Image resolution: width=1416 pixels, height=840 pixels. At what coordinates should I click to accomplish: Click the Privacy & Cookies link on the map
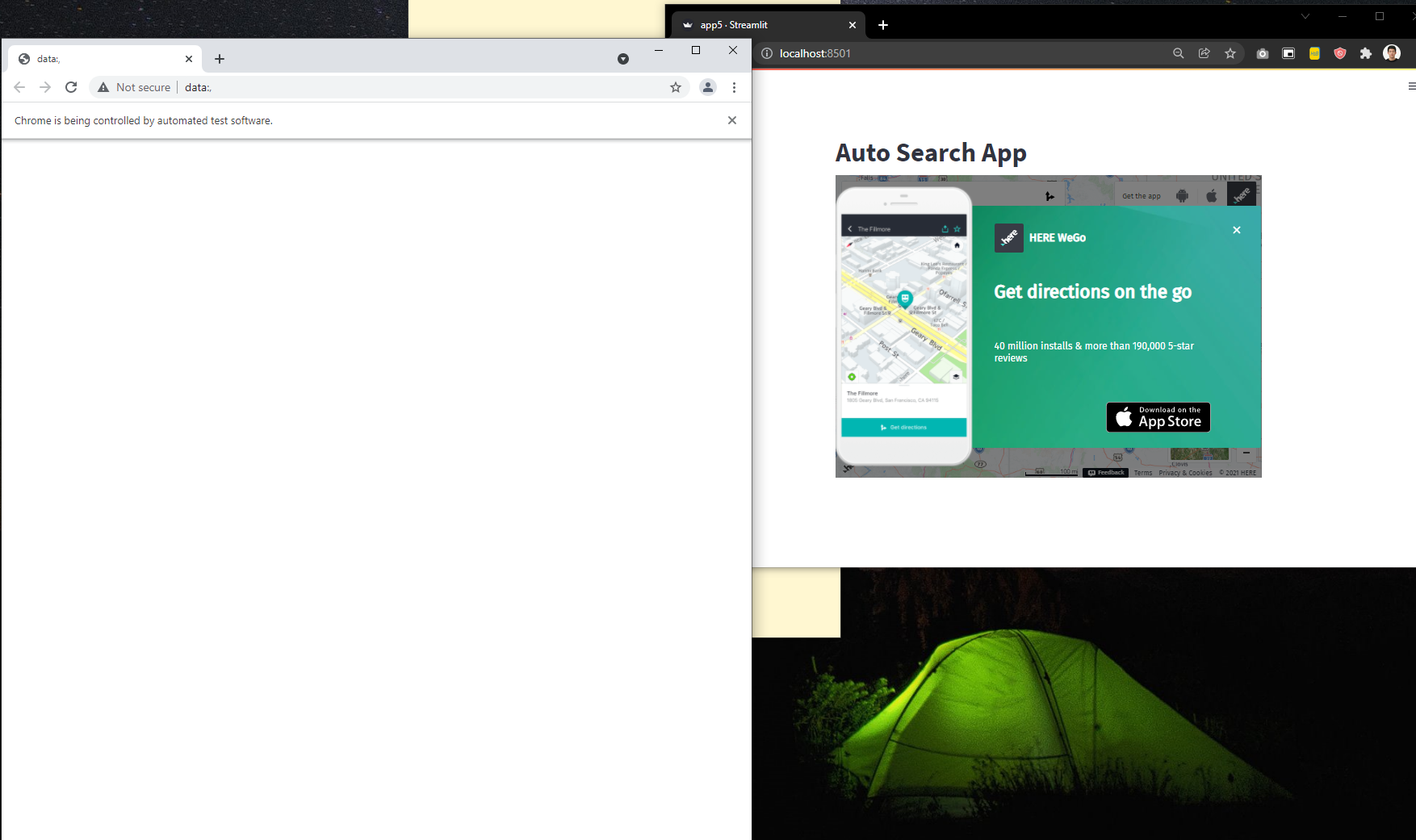coord(1185,473)
